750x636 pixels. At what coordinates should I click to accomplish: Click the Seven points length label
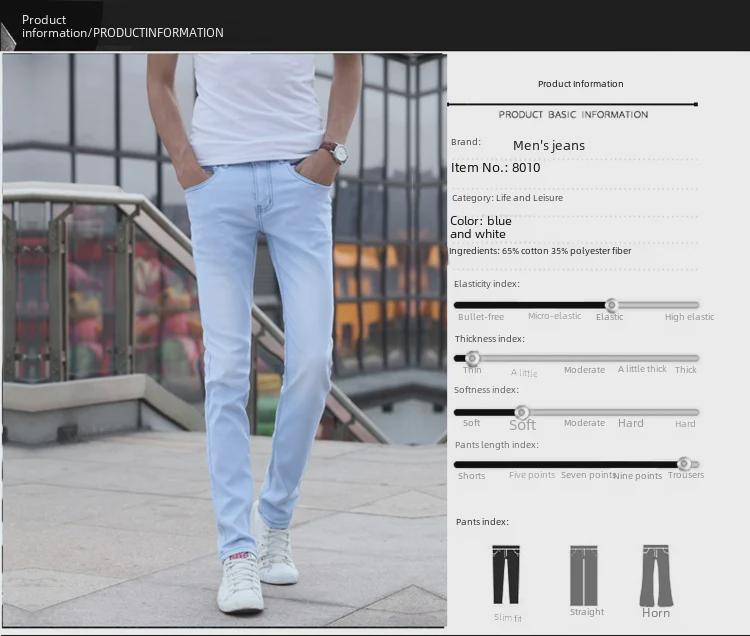(586, 475)
